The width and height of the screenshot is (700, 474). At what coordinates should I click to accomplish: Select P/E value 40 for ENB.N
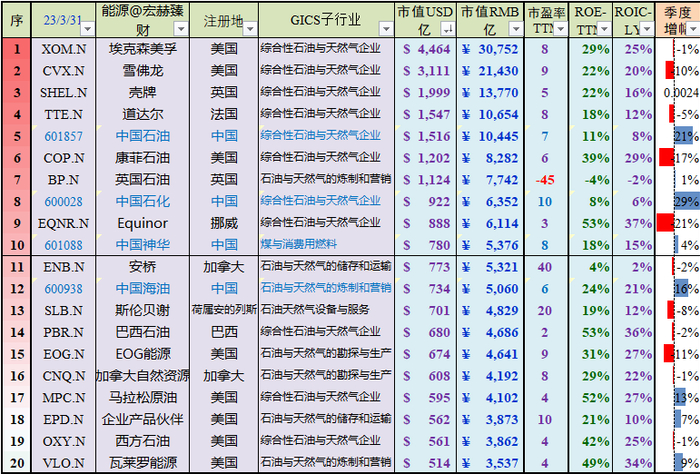(546, 267)
